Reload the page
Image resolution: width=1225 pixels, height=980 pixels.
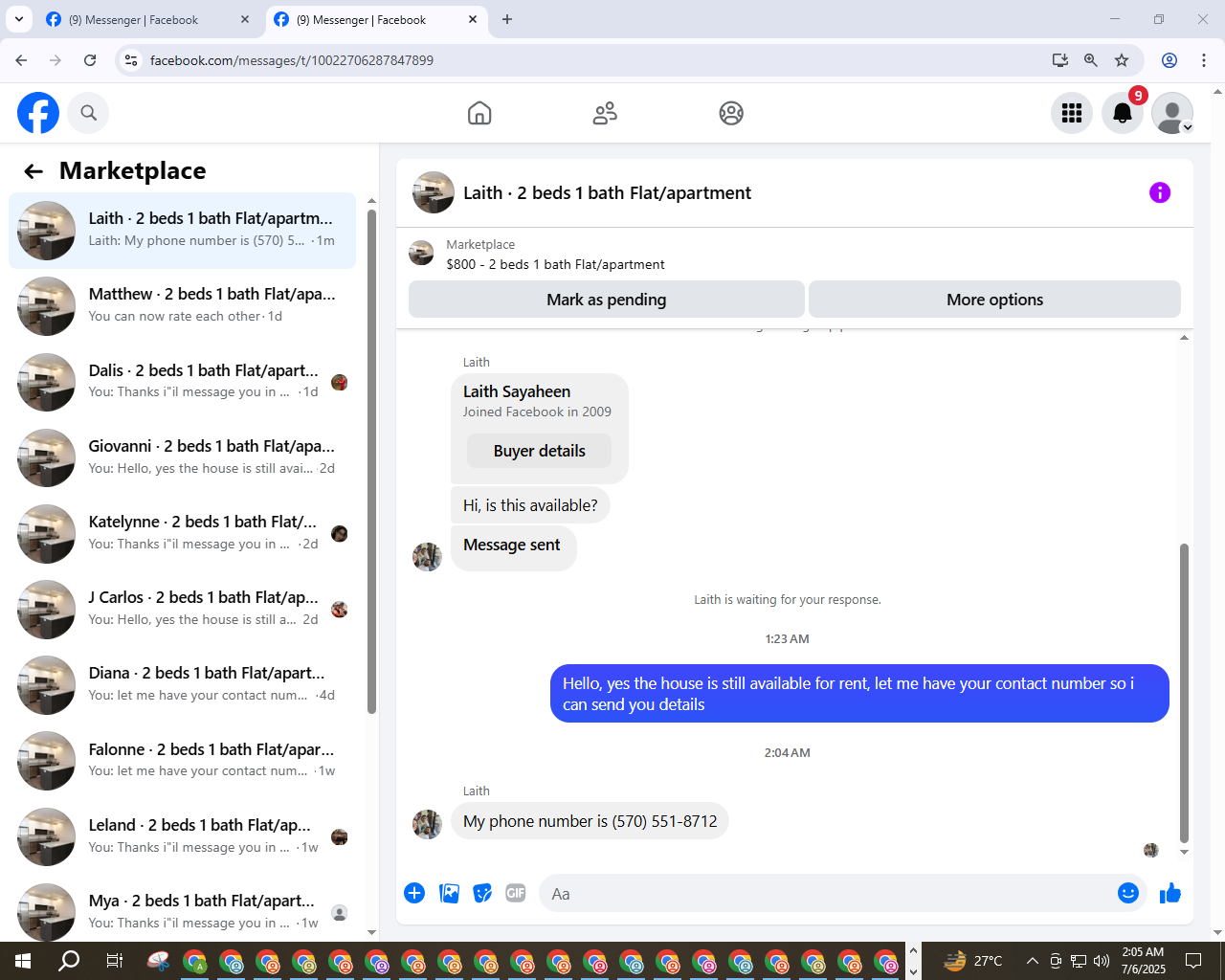90,60
